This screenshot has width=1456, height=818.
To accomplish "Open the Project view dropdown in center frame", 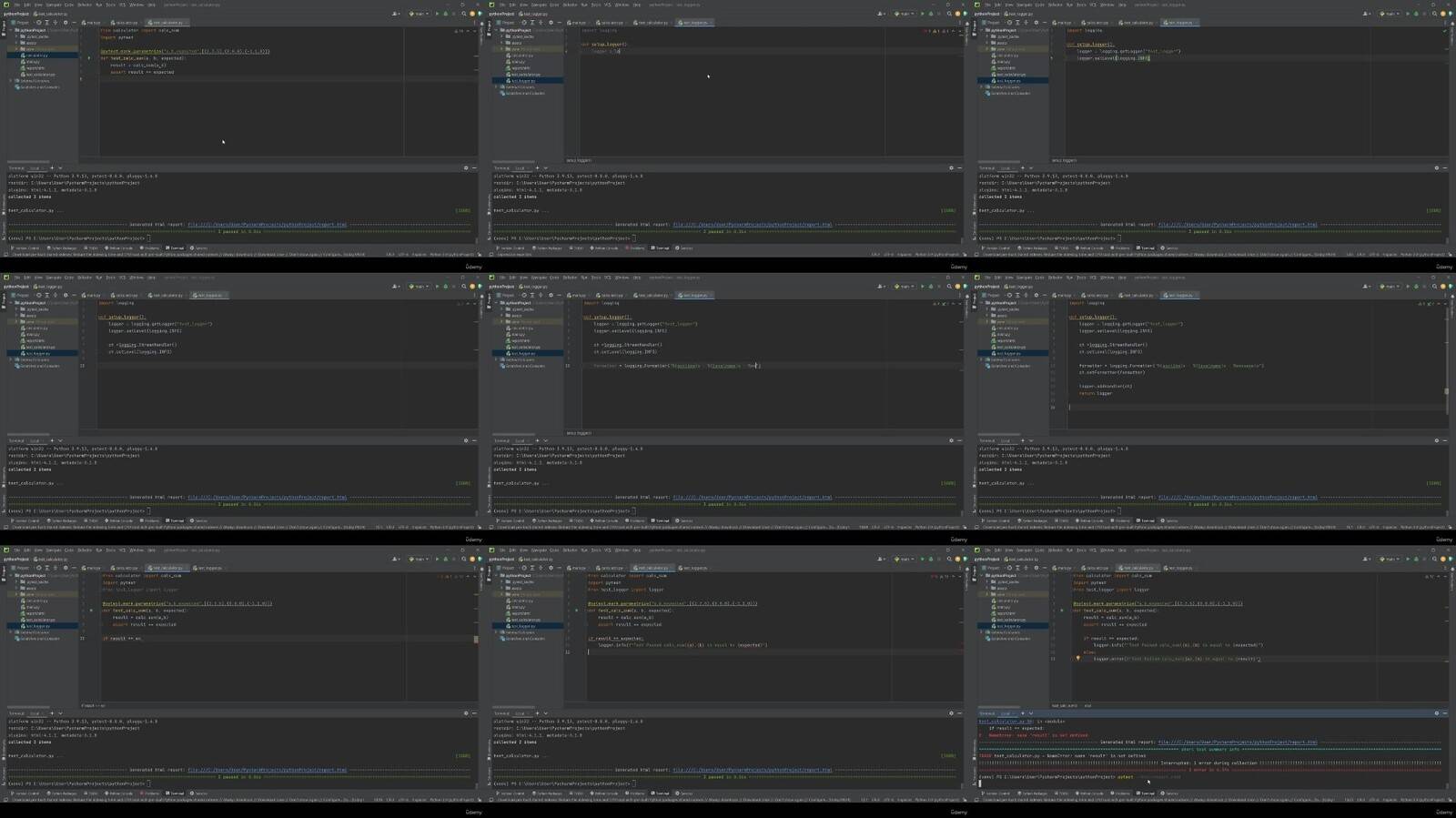I will click(508, 296).
